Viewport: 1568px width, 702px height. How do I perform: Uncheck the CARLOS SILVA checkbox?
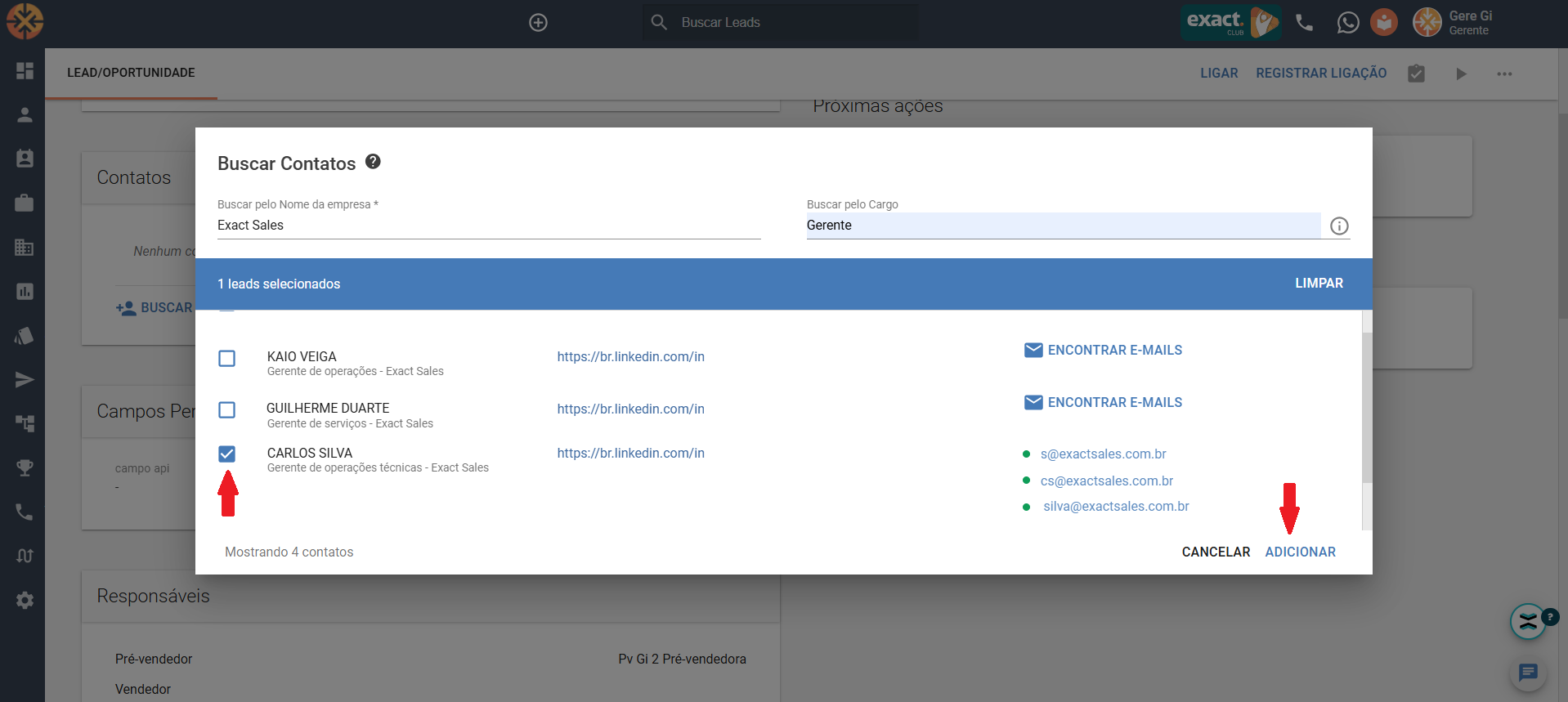(227, 454)
